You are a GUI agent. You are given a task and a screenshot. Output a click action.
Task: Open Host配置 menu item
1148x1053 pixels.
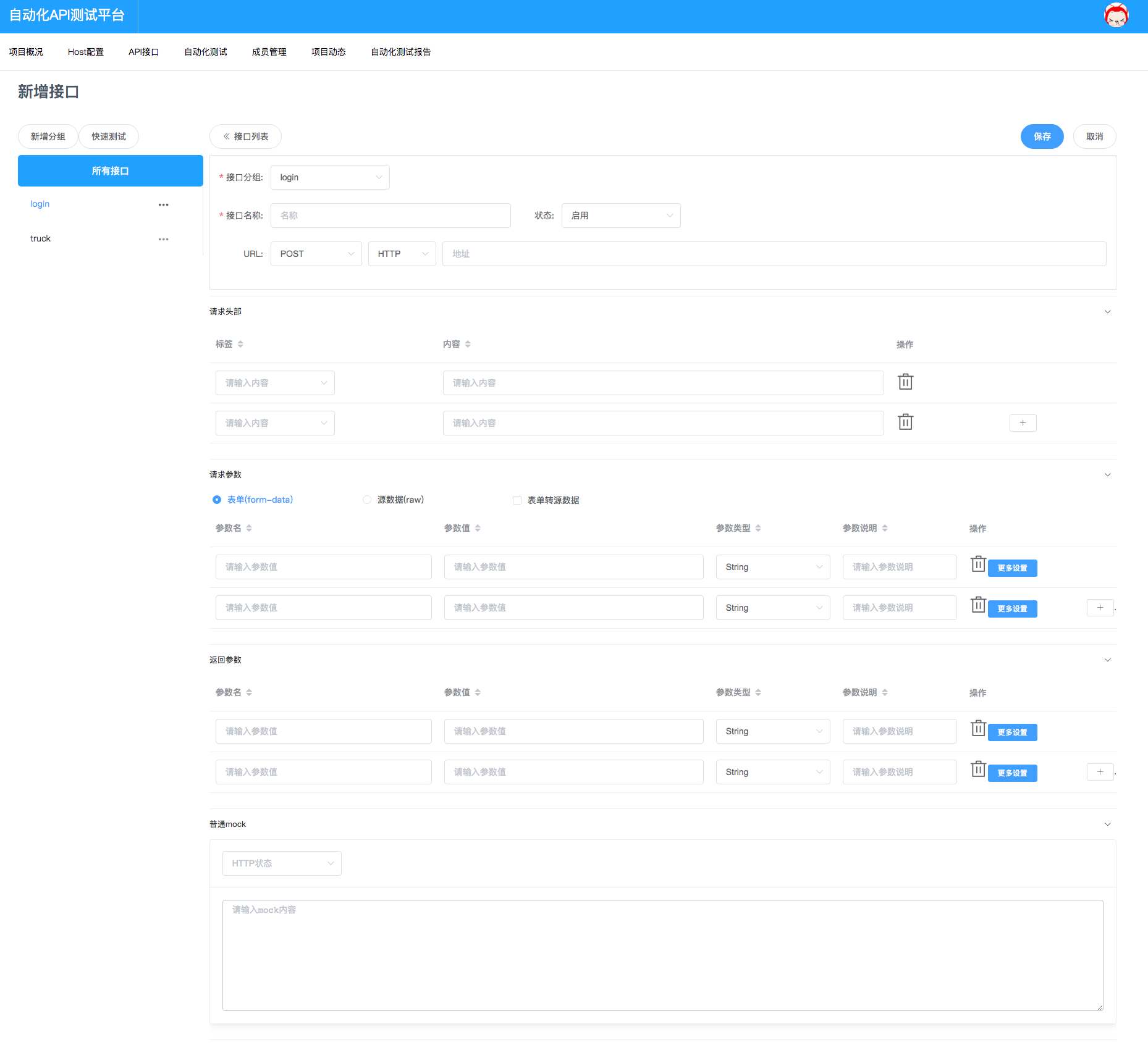tap(86, 52)
